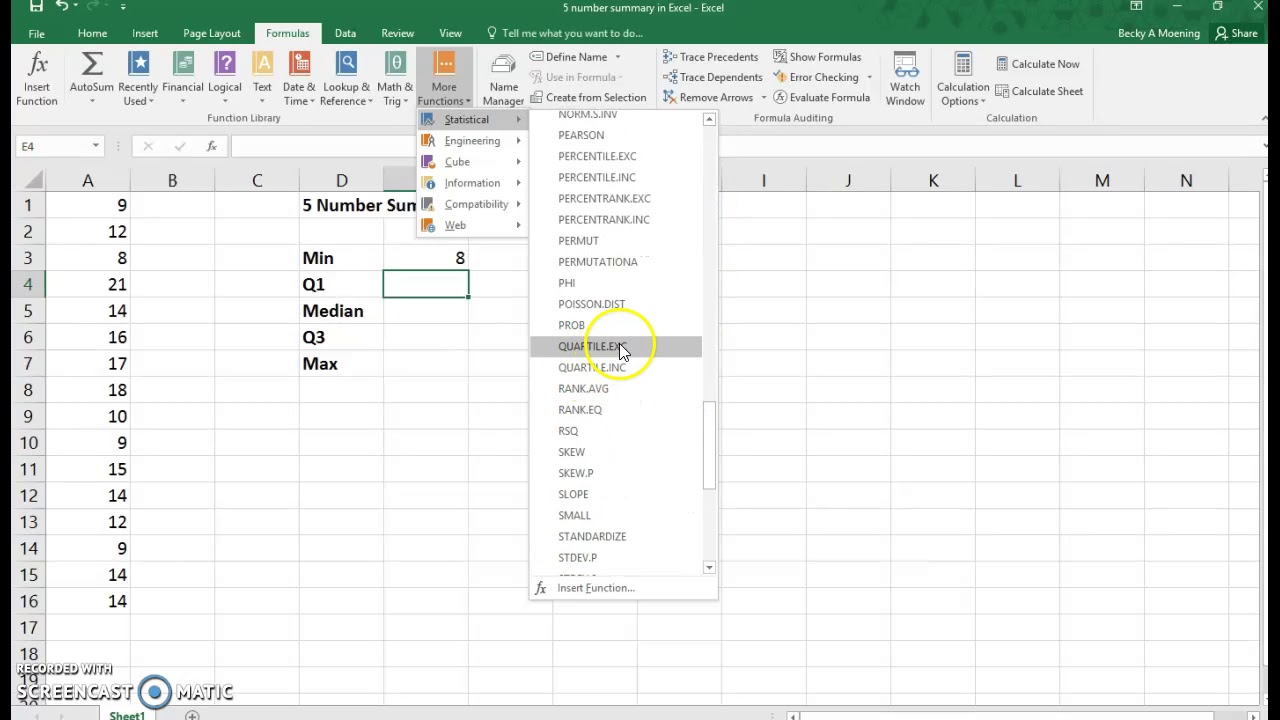Expand the Remove Arrows dropdown arrow
The height and width of the screenshot is (720, 1280).
pos(763,97)
